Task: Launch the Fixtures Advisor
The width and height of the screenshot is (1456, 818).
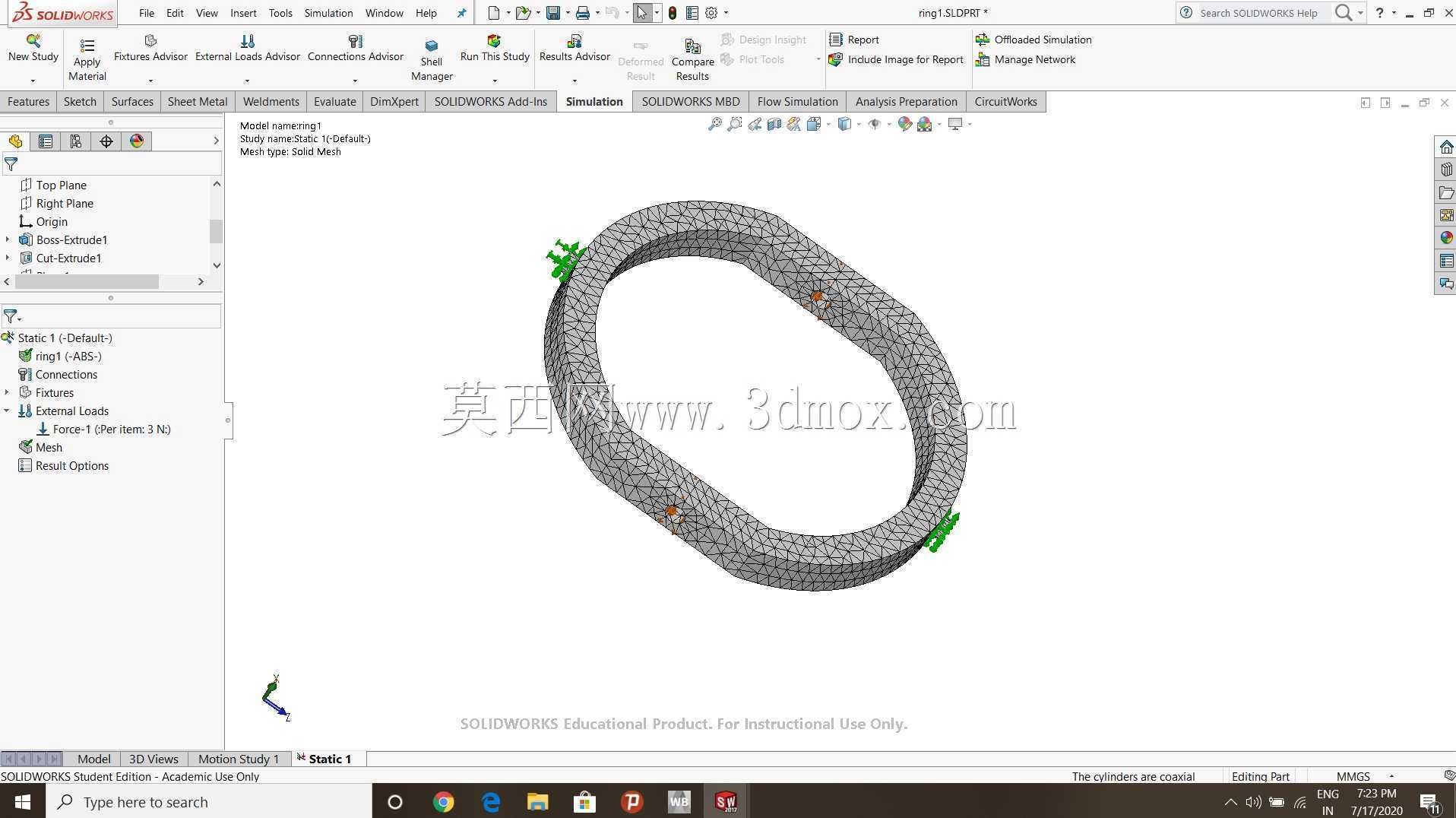Action: tap(150, 49)
